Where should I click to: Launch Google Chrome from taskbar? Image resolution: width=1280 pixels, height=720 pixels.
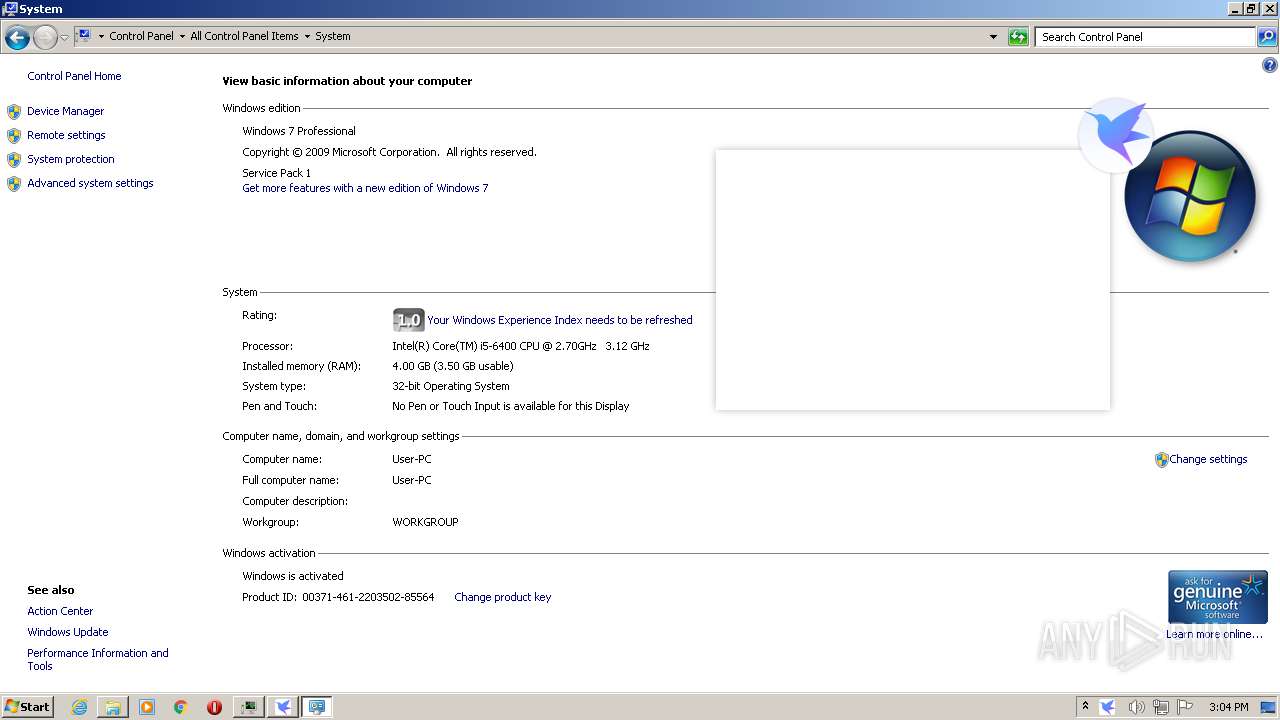(180, 707)
